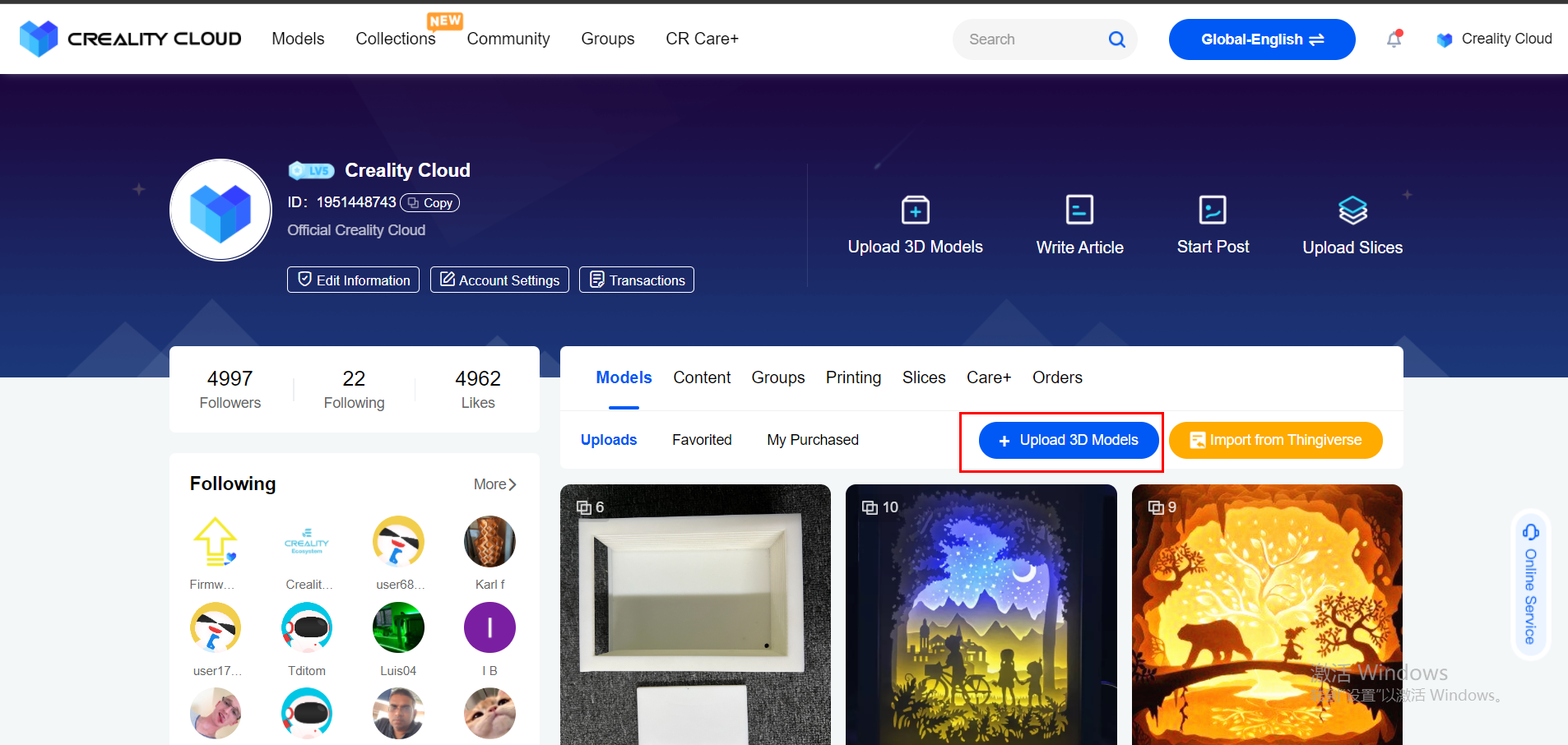The height and width of the screenshot is (745, 1568).
Task: Click Import from Thingiverse
Action: coord(1274,440)
